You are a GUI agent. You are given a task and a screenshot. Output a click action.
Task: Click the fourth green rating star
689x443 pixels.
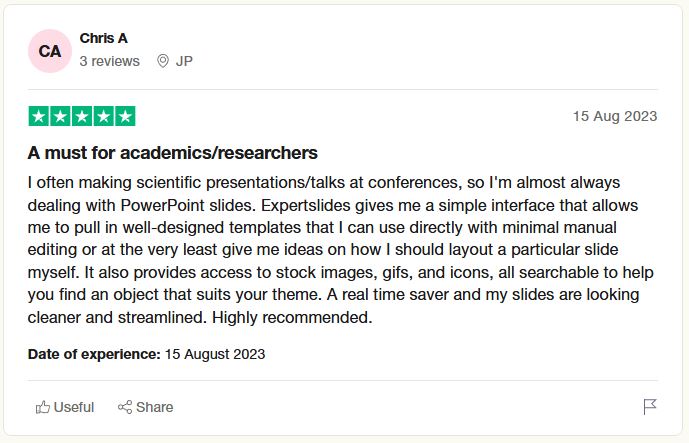tap(104, 116)
